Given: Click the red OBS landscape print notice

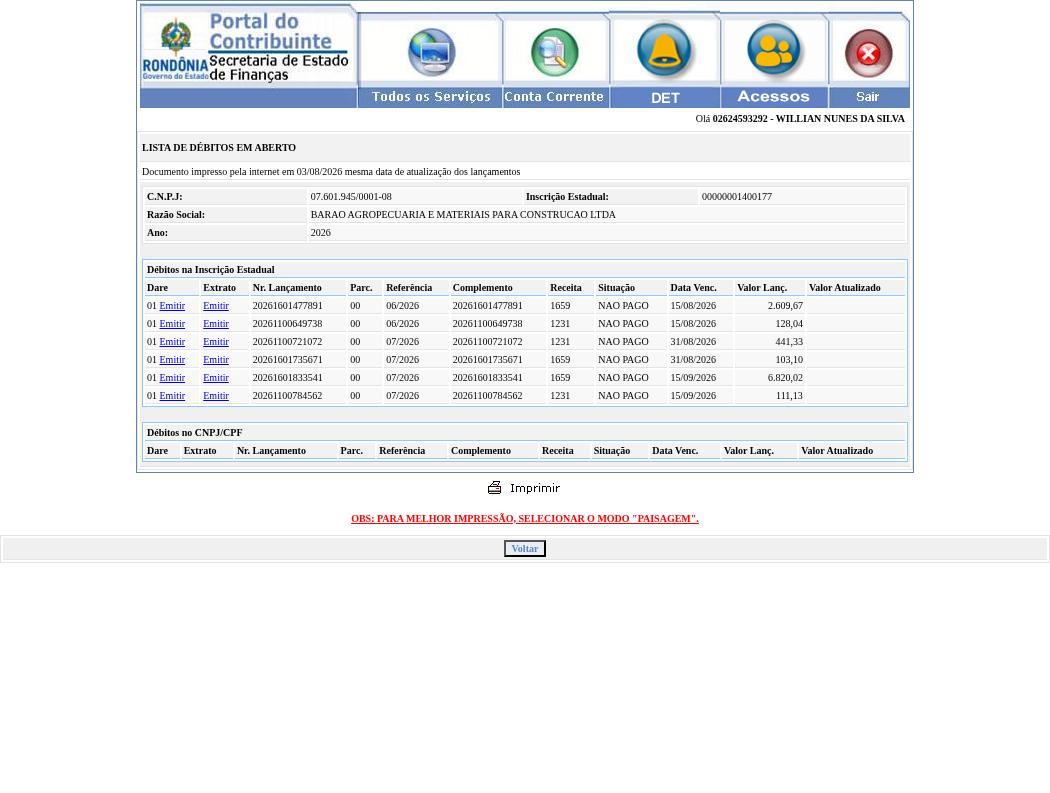Looking at the screenshot, I should tap(524, 518).
